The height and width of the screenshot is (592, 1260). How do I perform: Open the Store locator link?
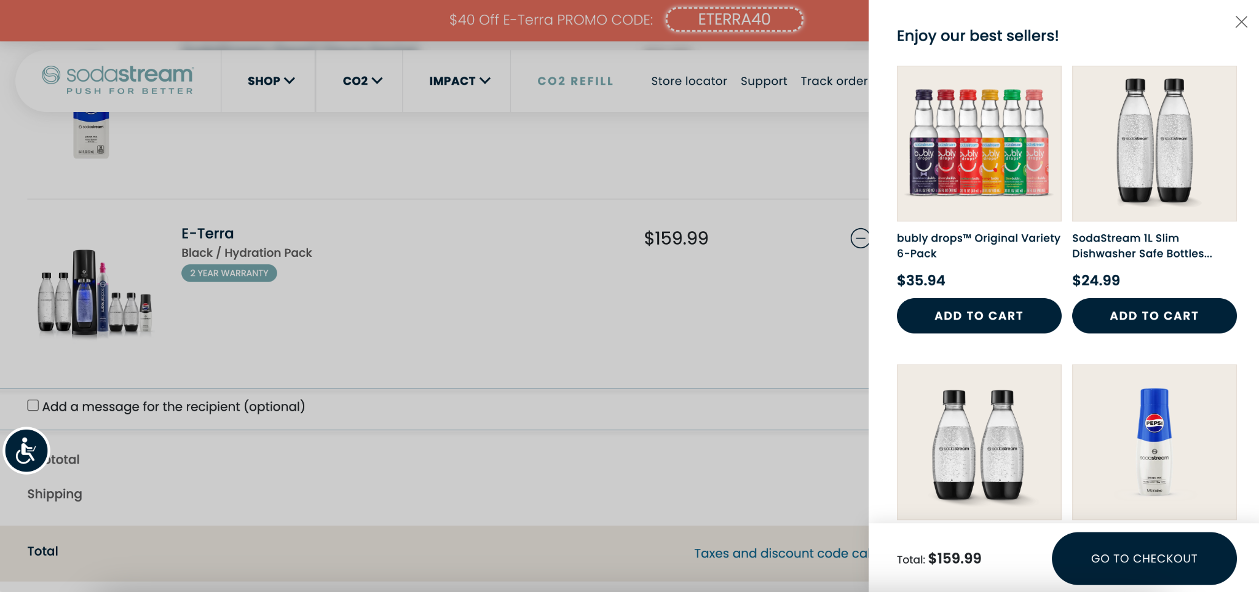click(689, 81)
